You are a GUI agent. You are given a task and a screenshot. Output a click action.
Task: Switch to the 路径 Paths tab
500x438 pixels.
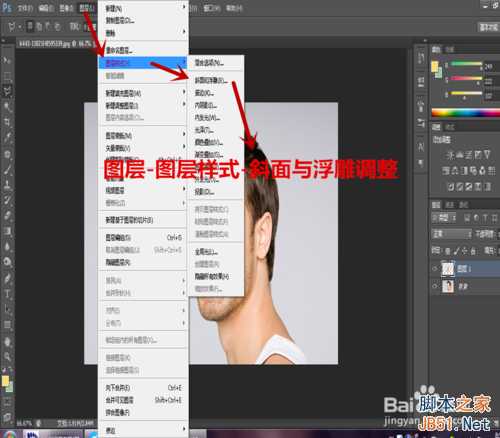pyautogui.click(x=464, y=204)
